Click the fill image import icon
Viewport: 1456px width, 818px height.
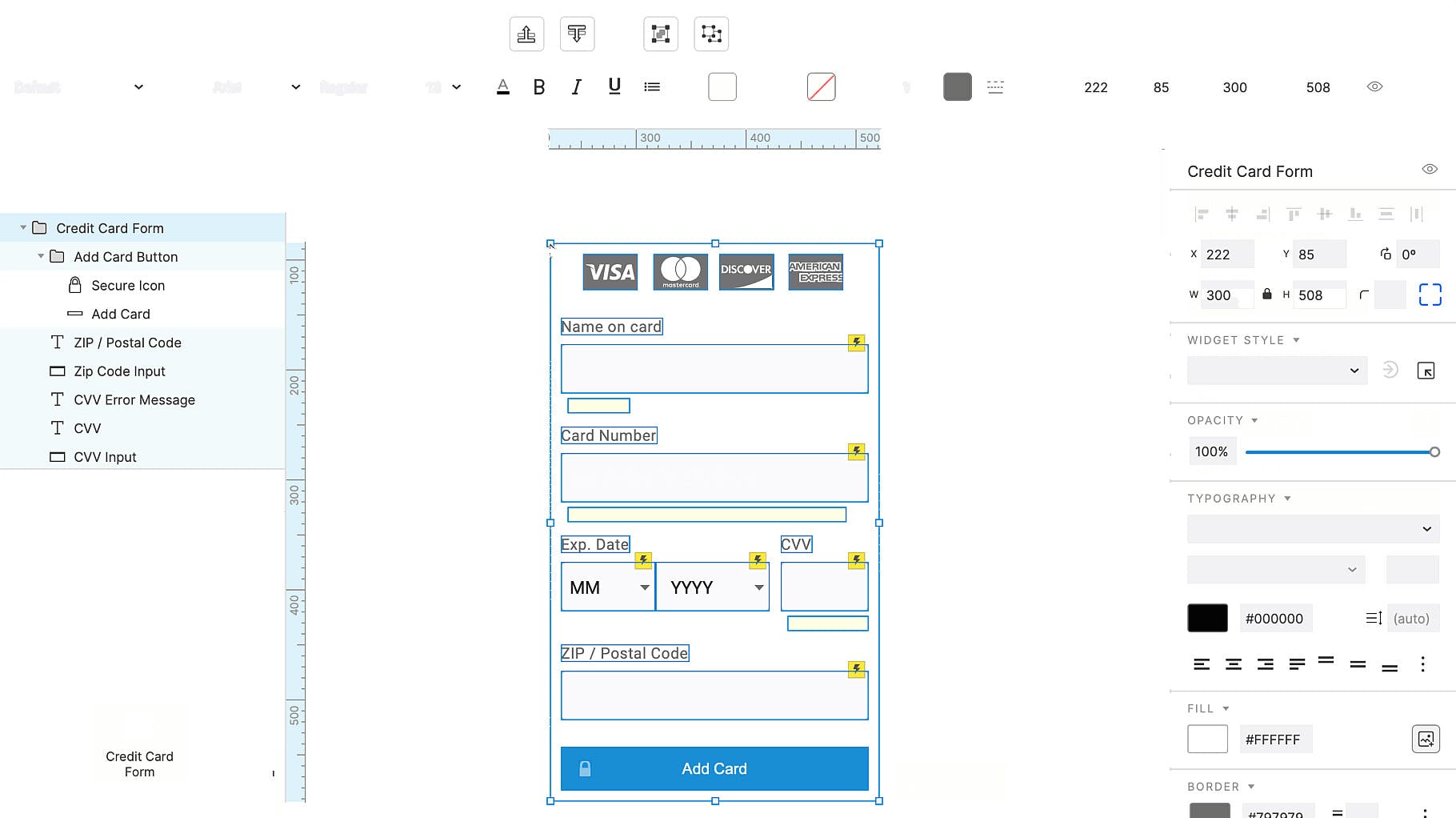(x=1426, y=739)
